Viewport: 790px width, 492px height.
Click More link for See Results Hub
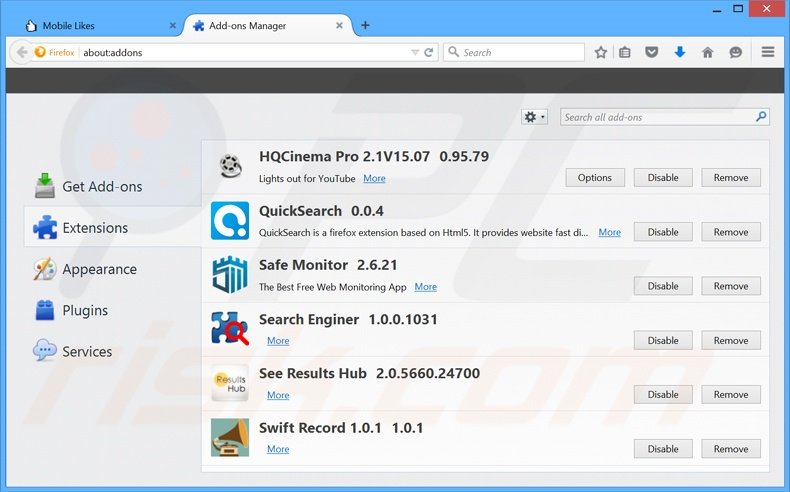[278, 395]
